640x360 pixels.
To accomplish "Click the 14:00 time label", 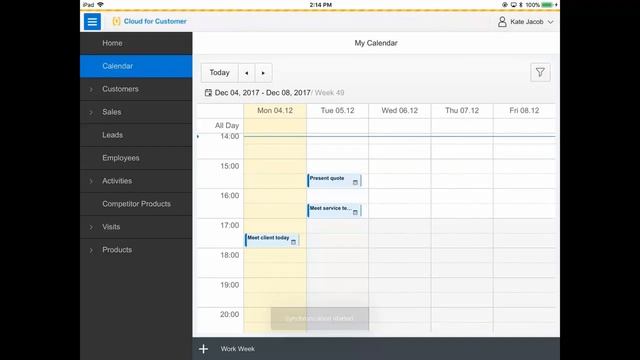I will tap(230, 136).
